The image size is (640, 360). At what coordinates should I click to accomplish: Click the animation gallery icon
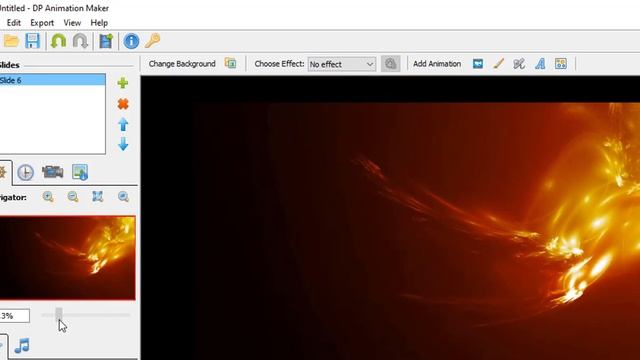coord(561,64)
